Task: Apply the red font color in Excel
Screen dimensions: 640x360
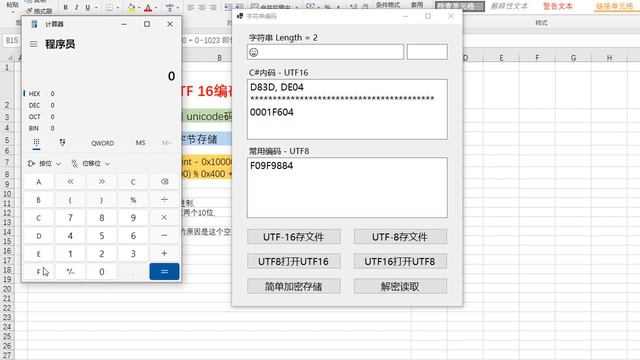Action: [x=148, y=7]
